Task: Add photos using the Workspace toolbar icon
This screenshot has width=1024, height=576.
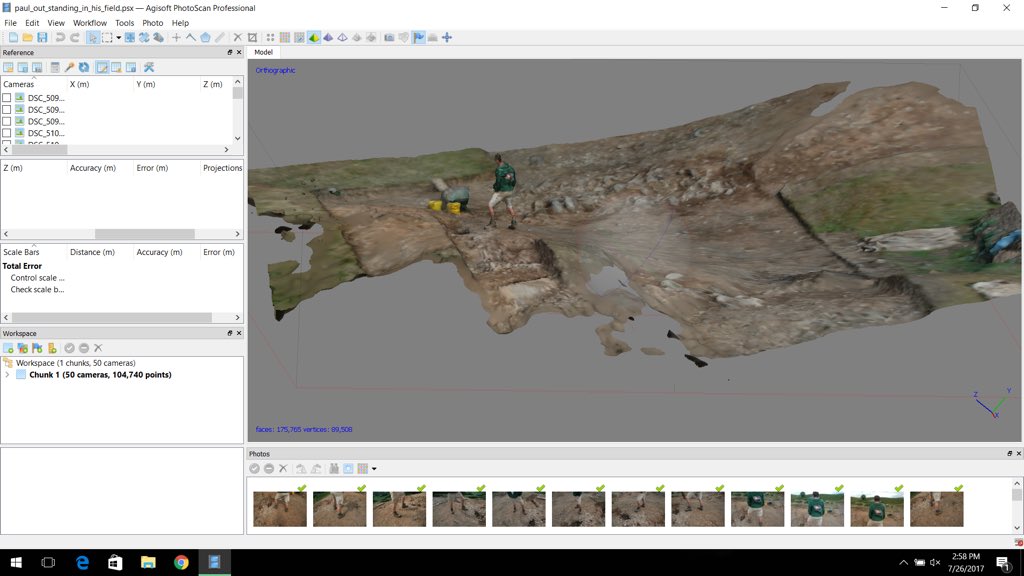Action: pyautogui.click(x=23, y=348)
